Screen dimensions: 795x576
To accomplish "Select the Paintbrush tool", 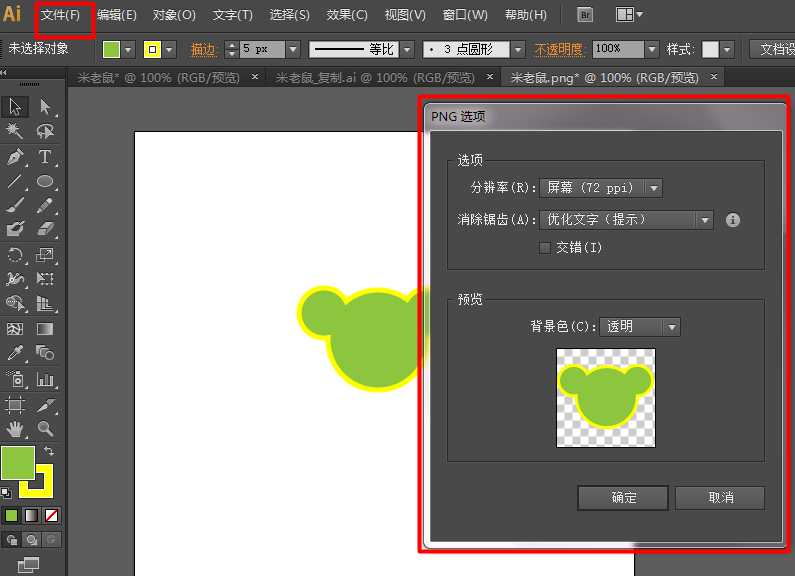I will pos(15,205).
